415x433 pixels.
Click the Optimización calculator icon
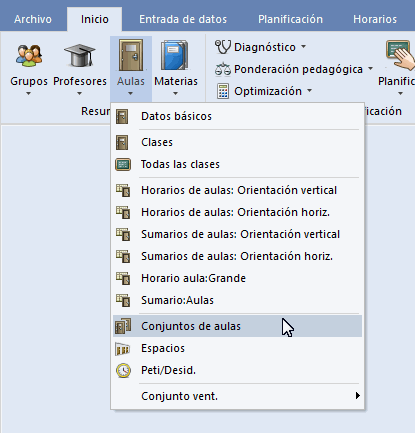pos(223,91)
